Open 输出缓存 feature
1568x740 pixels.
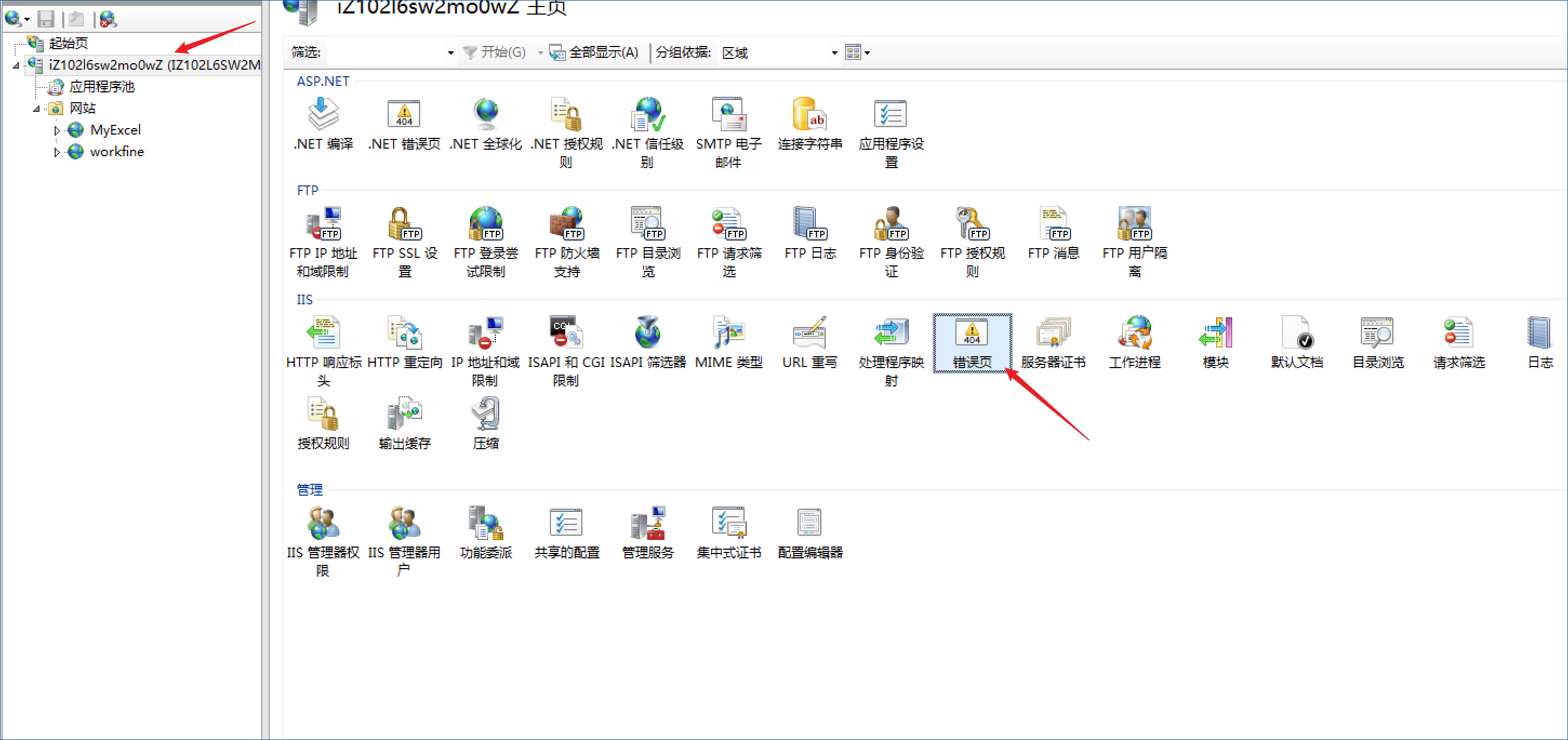coord(405,423)
